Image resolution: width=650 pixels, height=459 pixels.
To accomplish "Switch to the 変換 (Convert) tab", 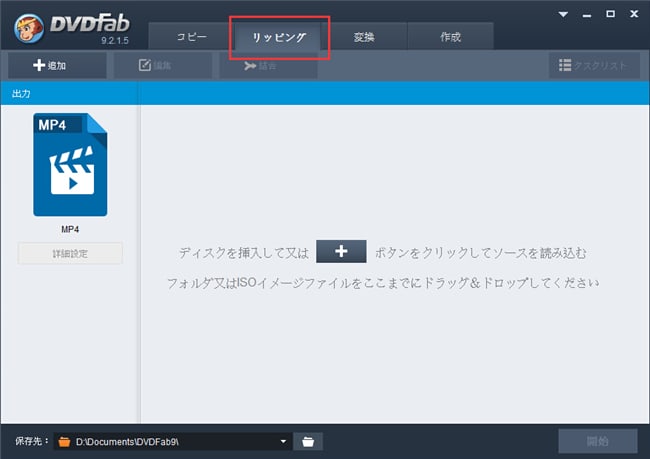I will coord(365,37).
